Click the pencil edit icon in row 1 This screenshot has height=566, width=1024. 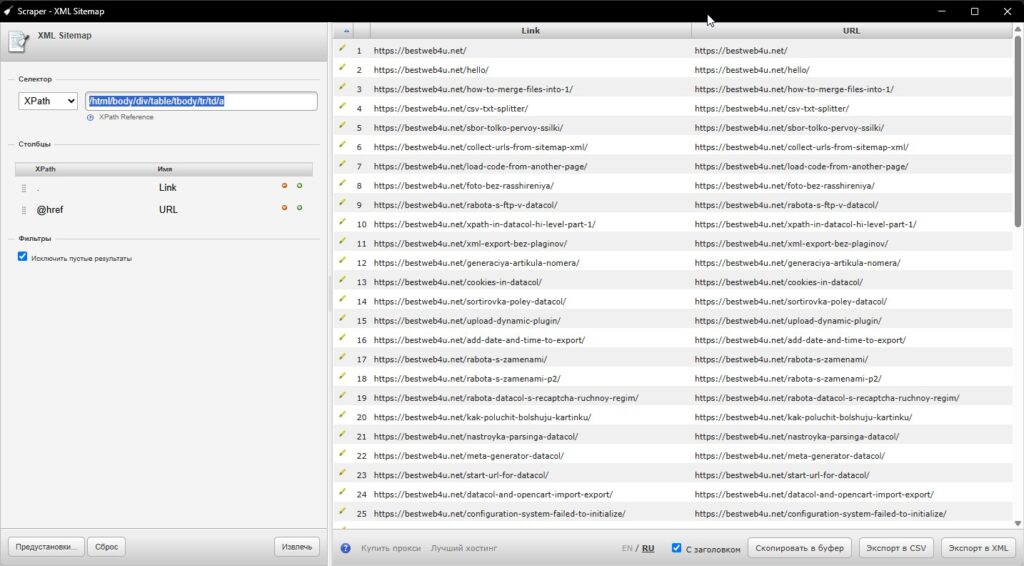pyautogui.click(x=342, y=49)
